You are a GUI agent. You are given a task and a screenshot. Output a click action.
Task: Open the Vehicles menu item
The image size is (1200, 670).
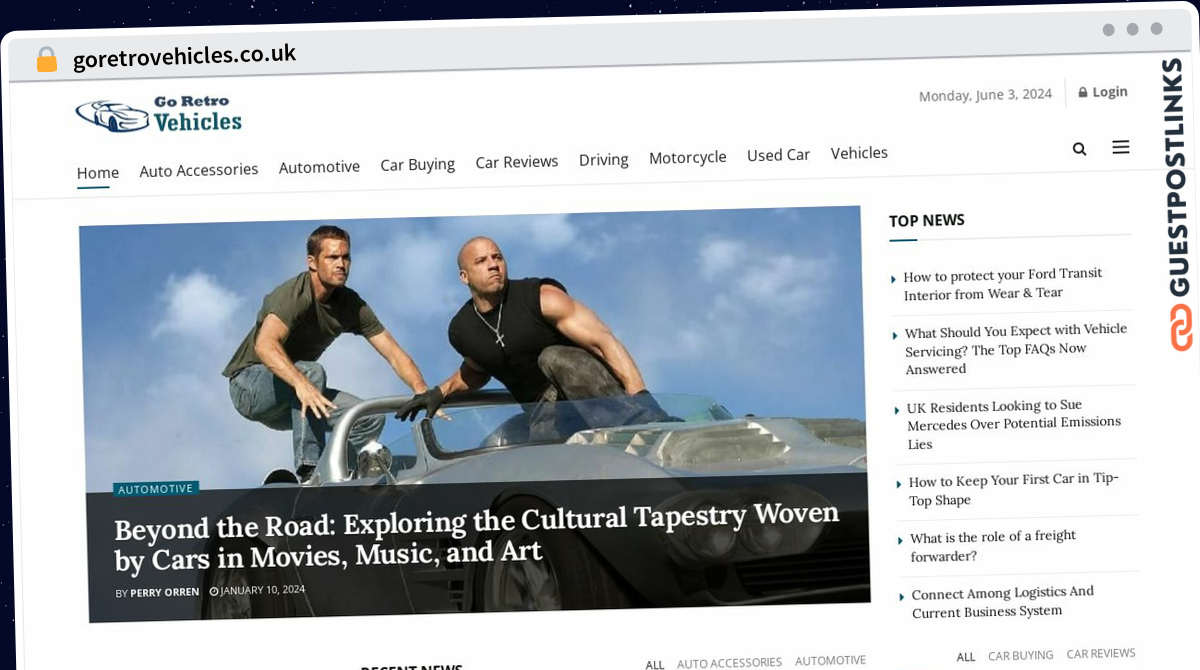(x=859, y=153)
